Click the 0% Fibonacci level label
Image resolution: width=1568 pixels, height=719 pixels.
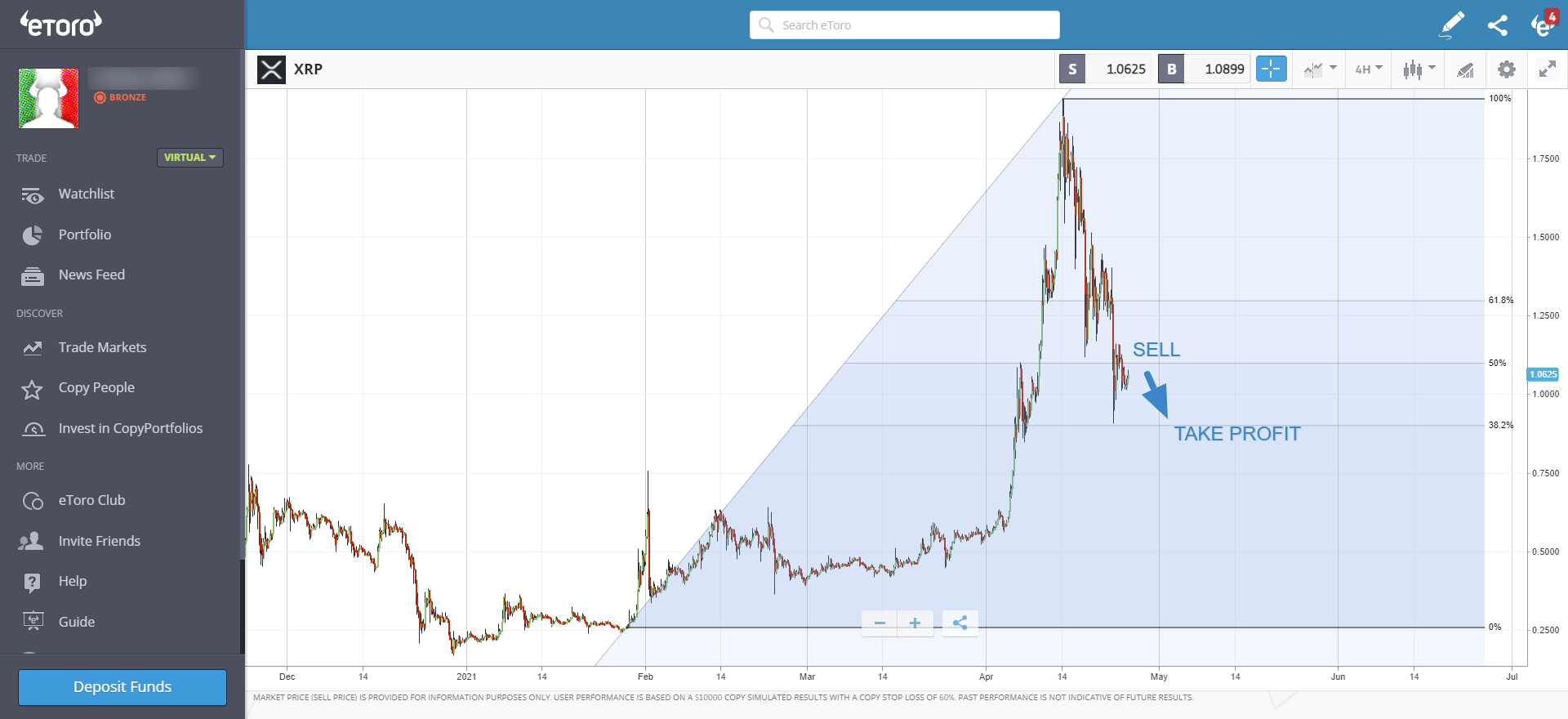pos(1494,627)
